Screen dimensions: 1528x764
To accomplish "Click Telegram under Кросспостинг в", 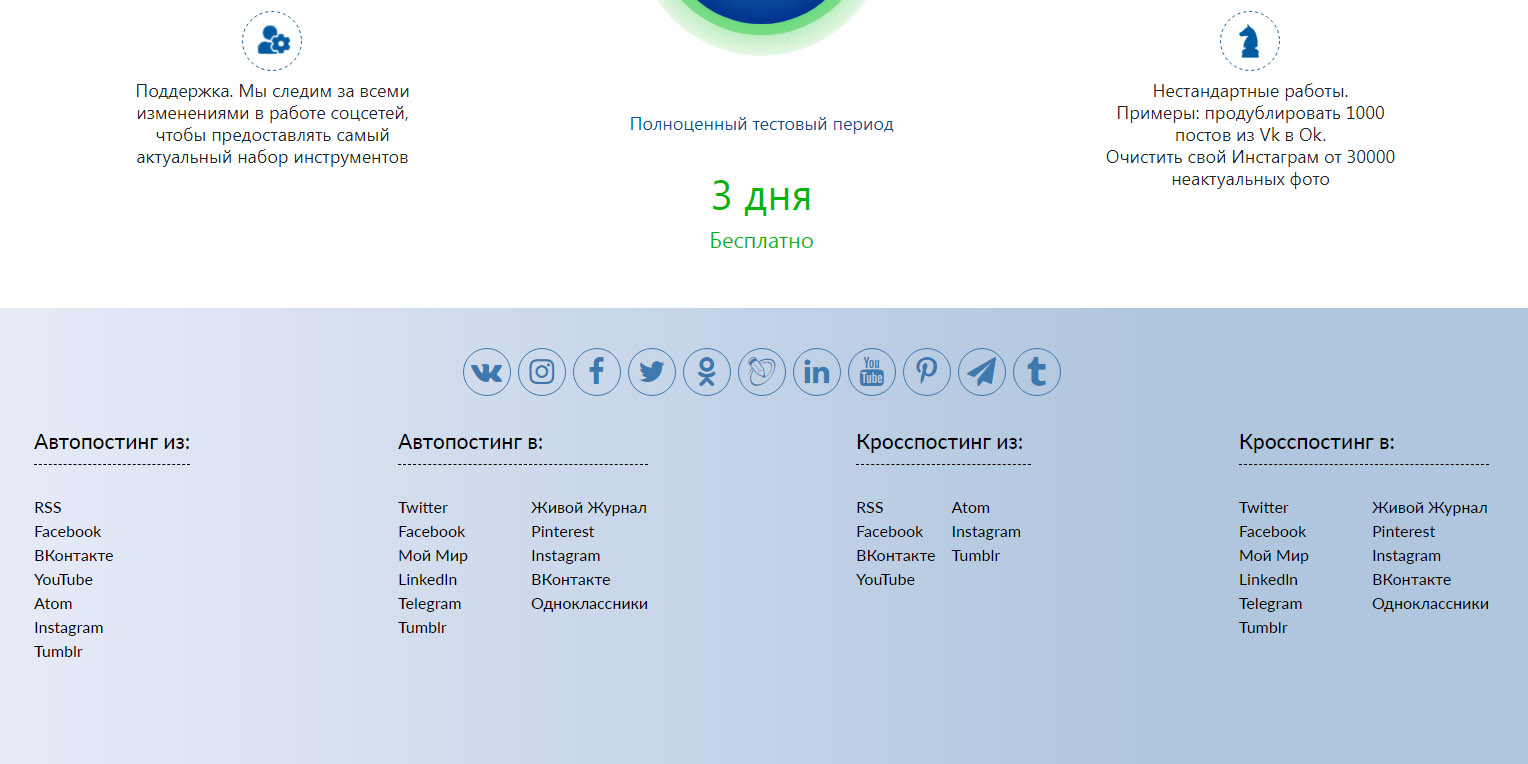I will pos(1271,604).
